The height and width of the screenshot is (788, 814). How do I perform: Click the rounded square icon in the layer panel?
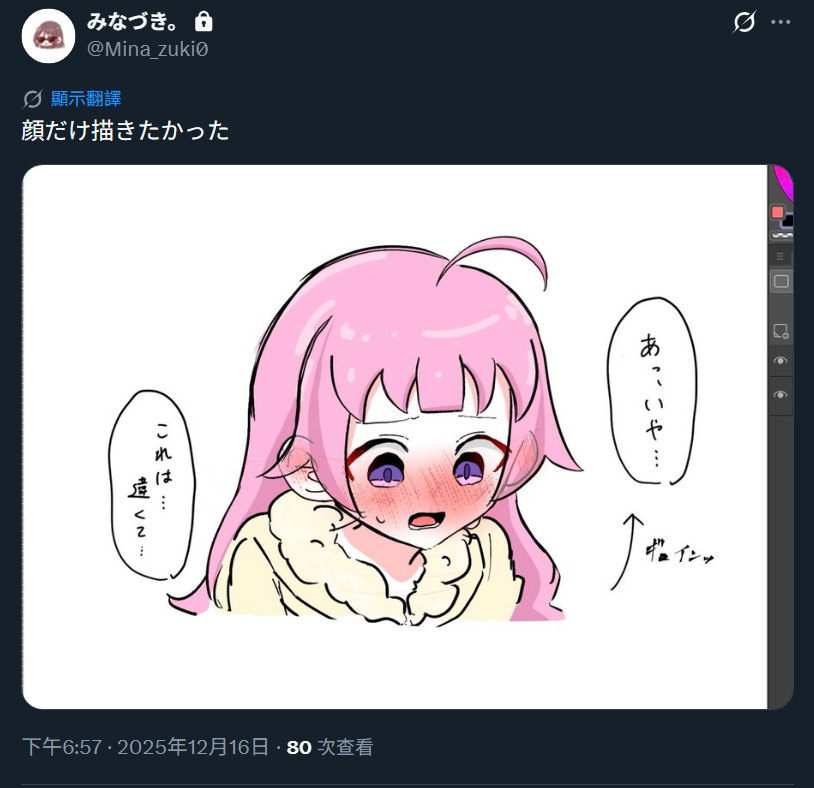781,281
